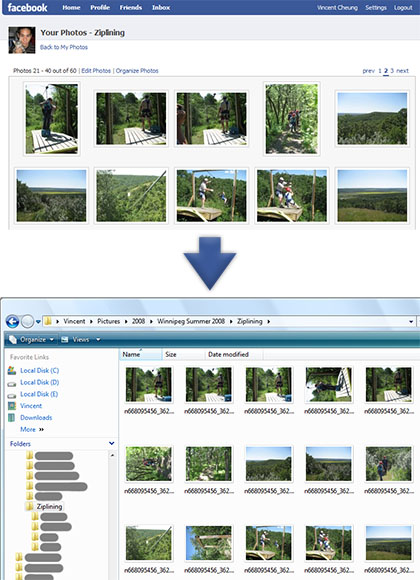Screen dimensions: 420x580
Task: Click the Explorer forward arrow button
Action: (27, 321)
